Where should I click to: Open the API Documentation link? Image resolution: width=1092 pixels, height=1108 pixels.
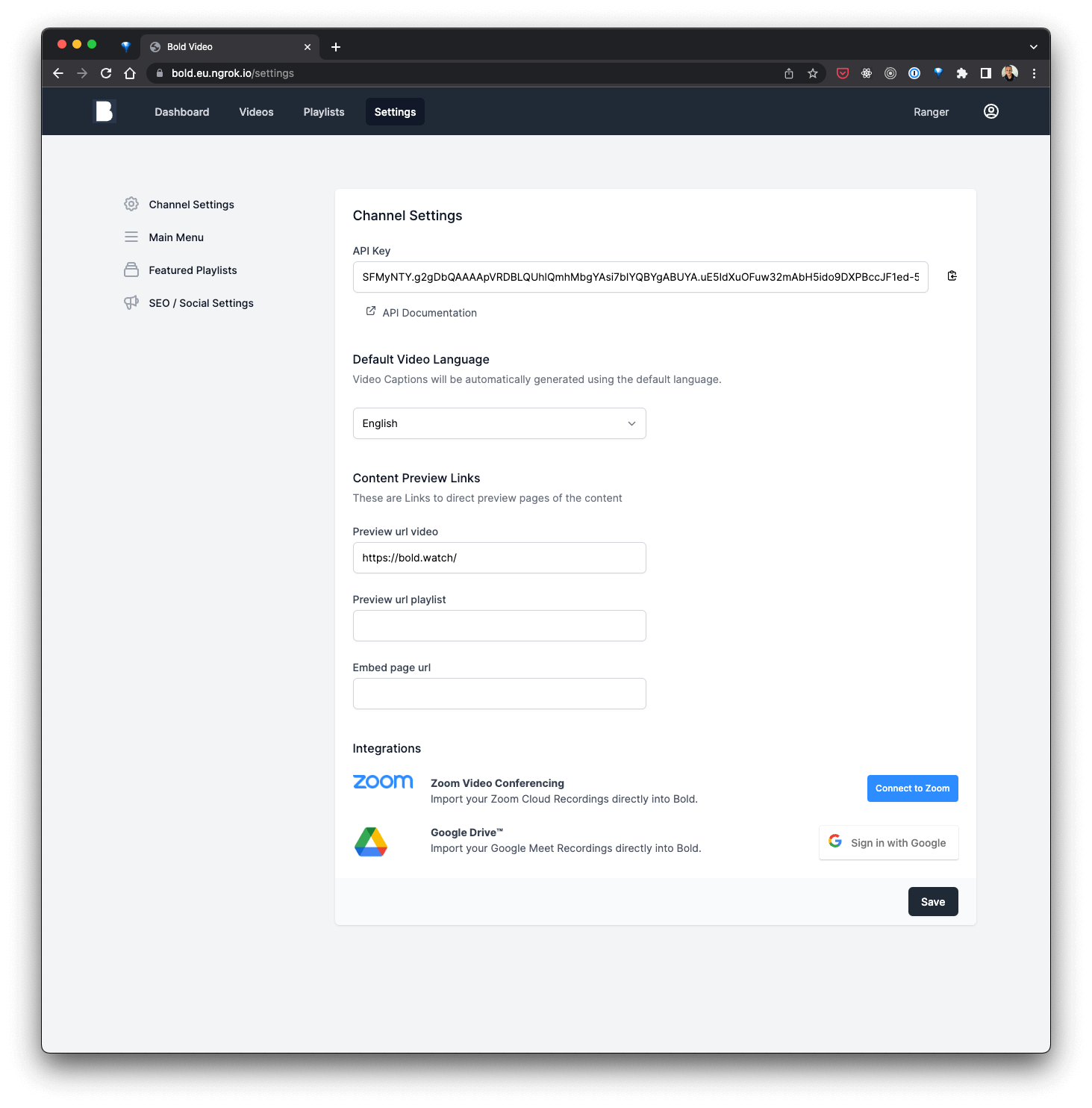tap(429, 312)
